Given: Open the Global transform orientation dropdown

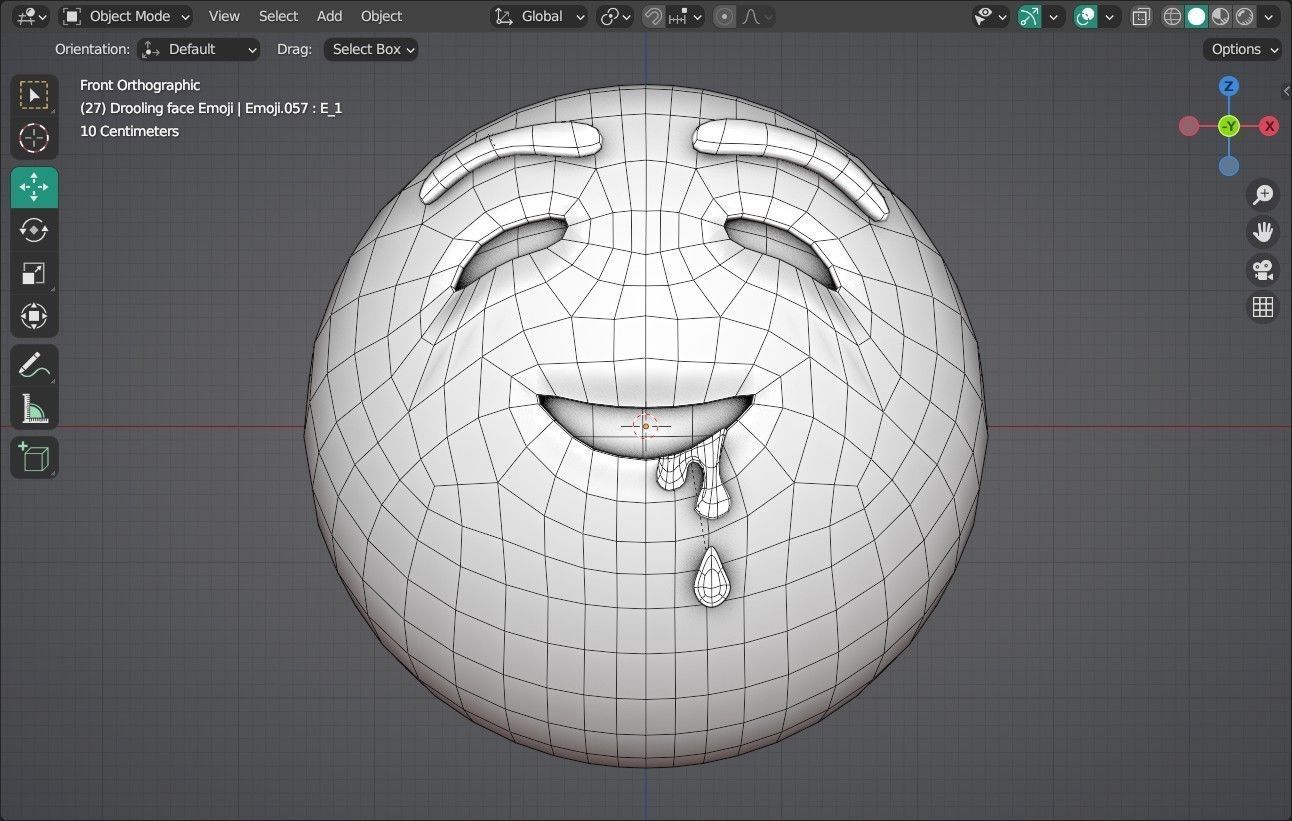Looking at the screenshot, I should (x=539, y=16).
